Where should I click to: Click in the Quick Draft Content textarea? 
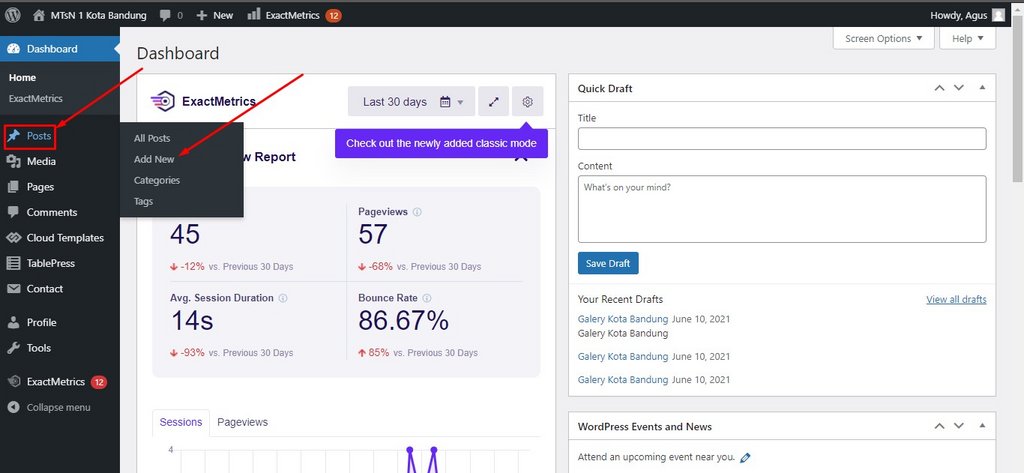[x=782, y=209]
